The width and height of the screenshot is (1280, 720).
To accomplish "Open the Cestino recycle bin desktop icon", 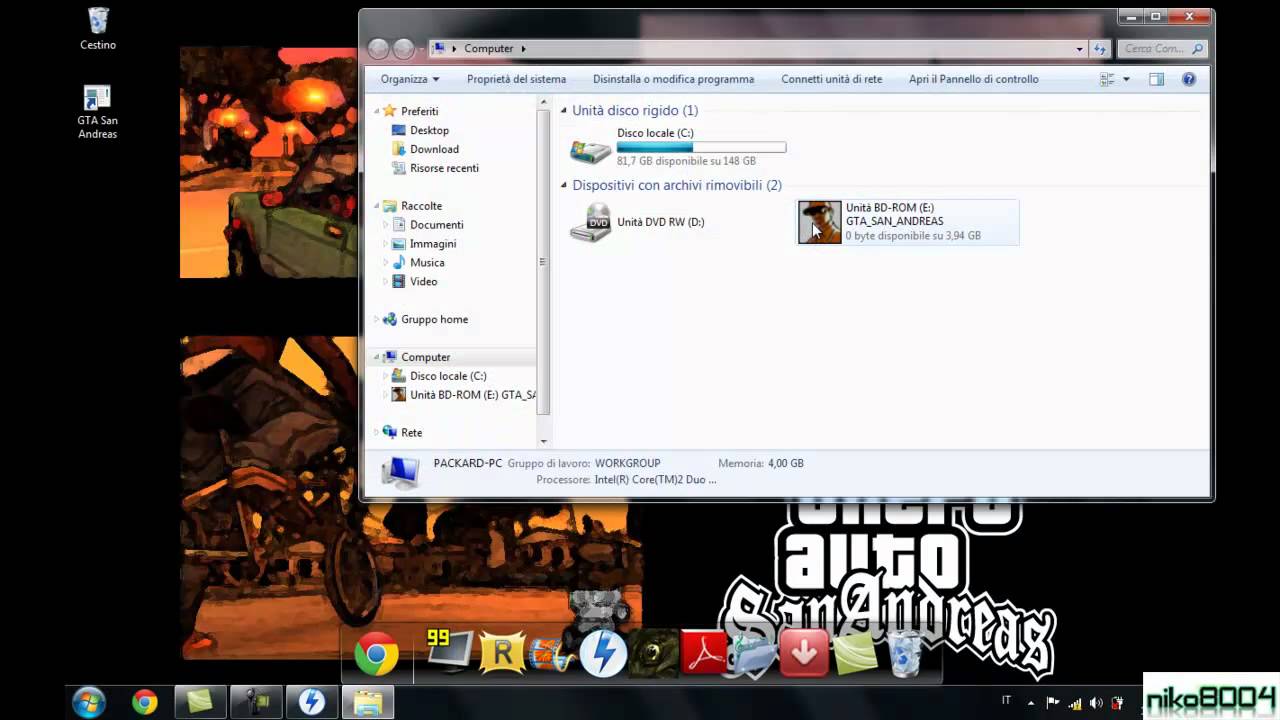I will click(98, 28).
